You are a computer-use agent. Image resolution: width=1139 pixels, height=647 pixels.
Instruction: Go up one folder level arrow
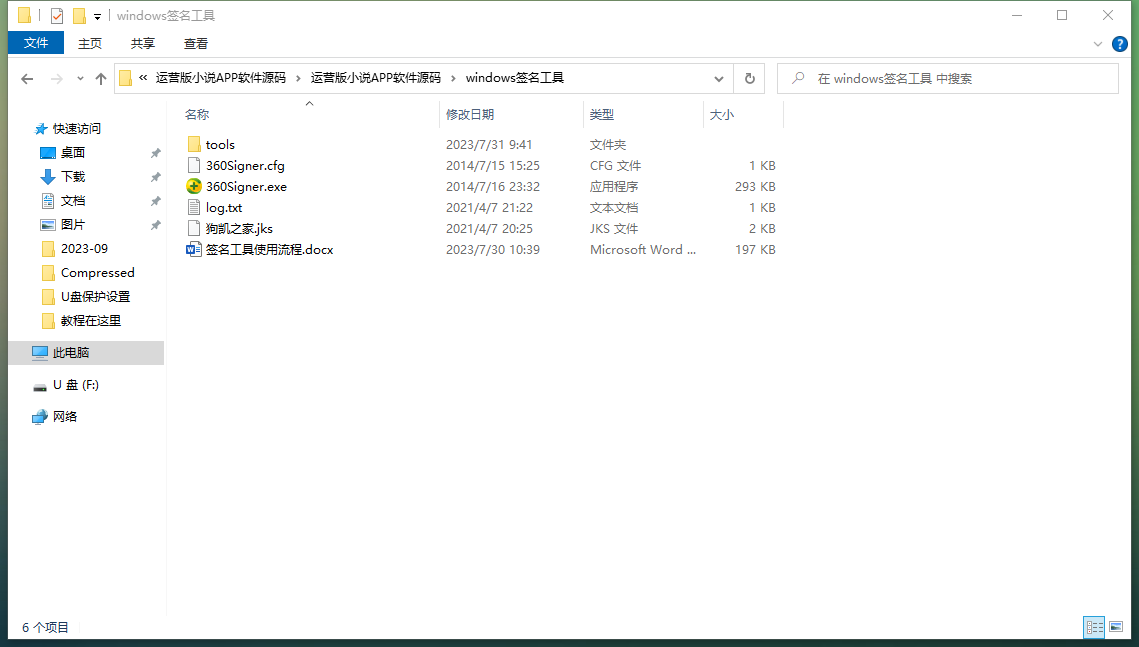pos(101,79)
